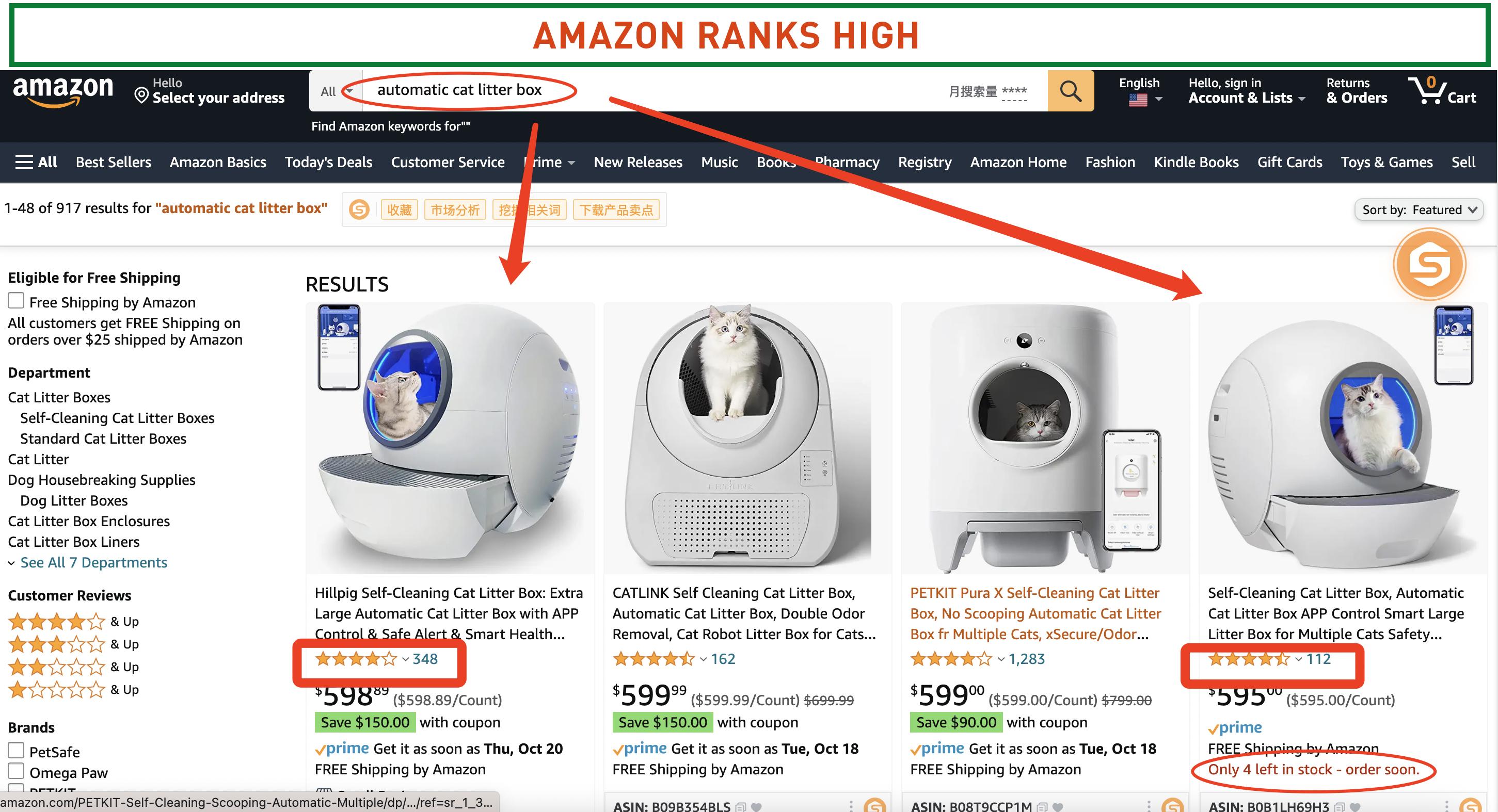Go to Best Sellers menu item
Viewport: 1498px width, 812px height.
coord(114,162)
